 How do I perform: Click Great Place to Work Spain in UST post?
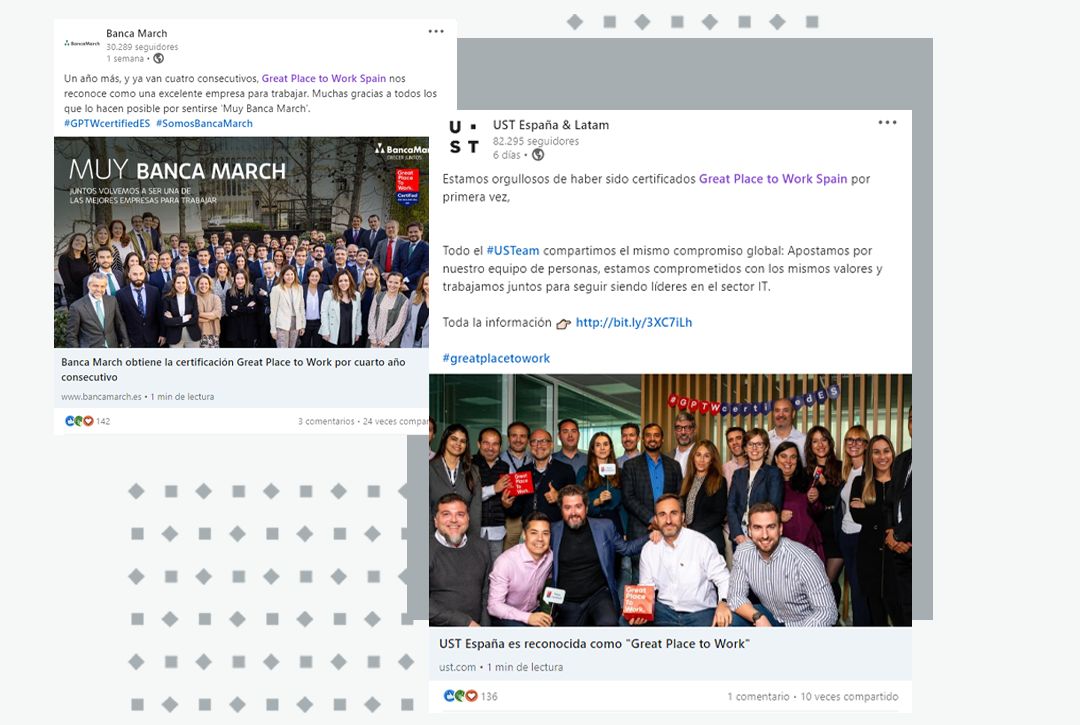click(773, 179)
